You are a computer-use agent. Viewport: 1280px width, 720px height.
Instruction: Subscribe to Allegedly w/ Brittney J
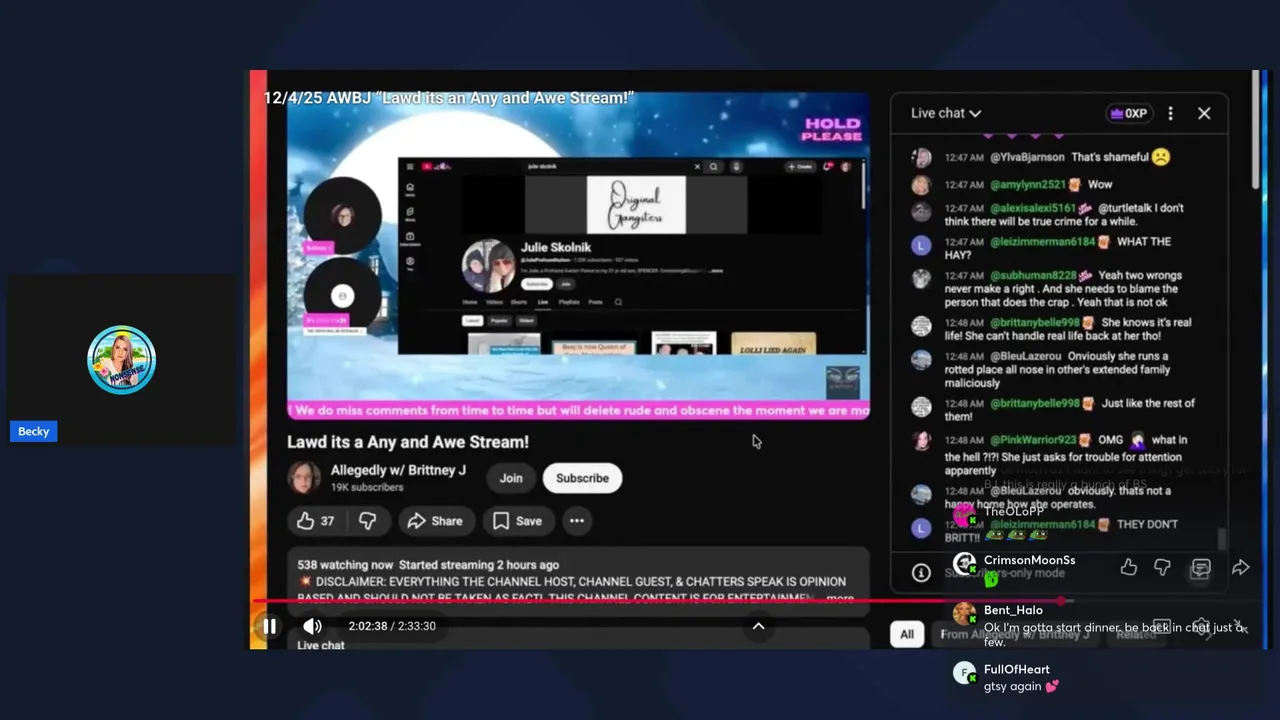582,478
